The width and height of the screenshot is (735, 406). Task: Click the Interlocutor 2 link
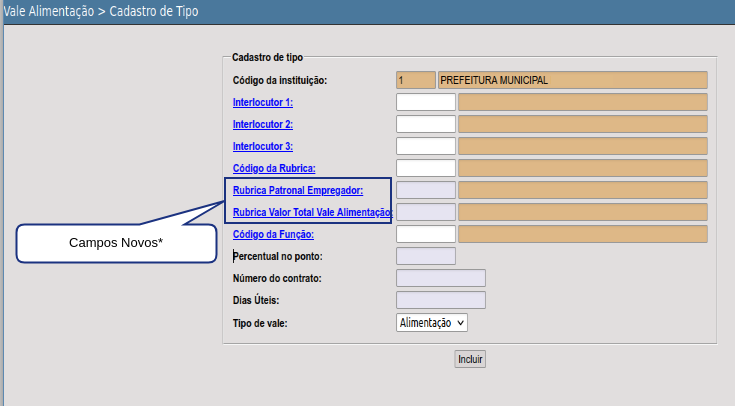(262, 124)
